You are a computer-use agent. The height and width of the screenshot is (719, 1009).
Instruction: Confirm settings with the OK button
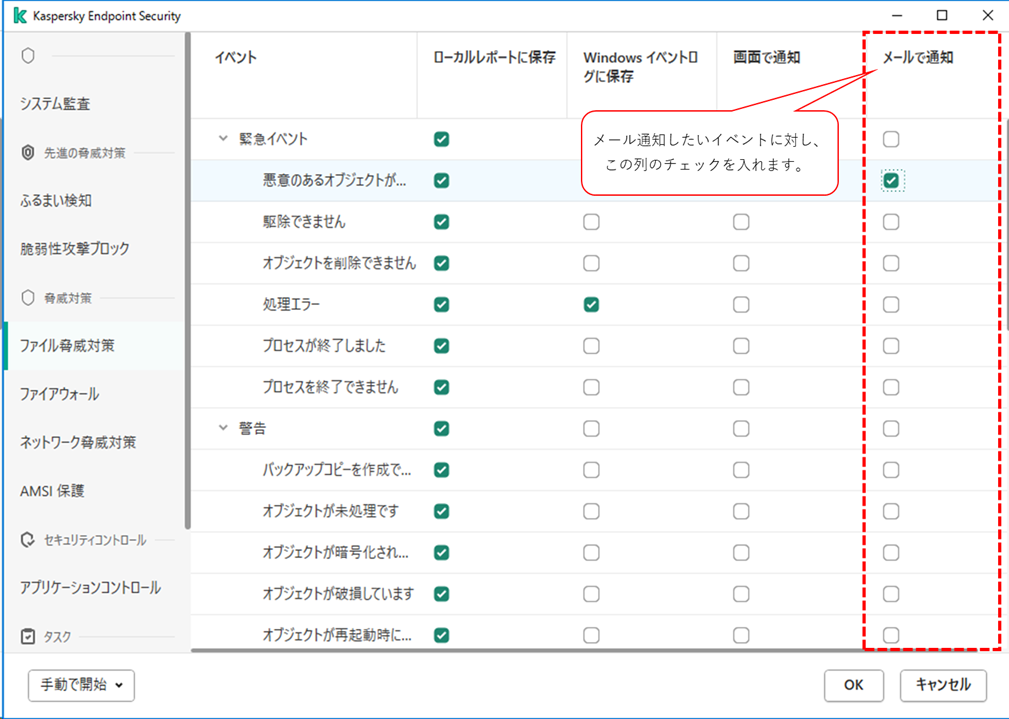(x=853, y=686)
